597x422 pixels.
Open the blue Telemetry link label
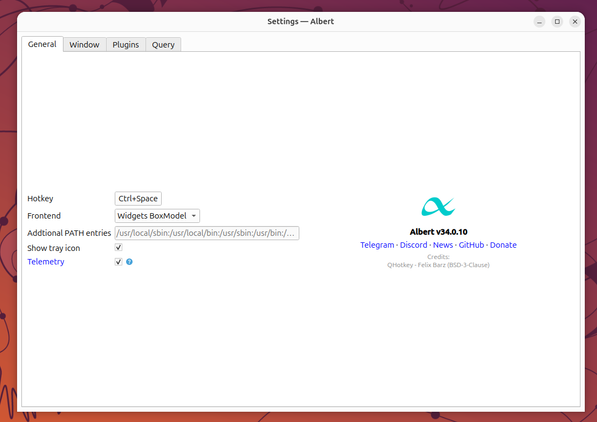point(46,262)
